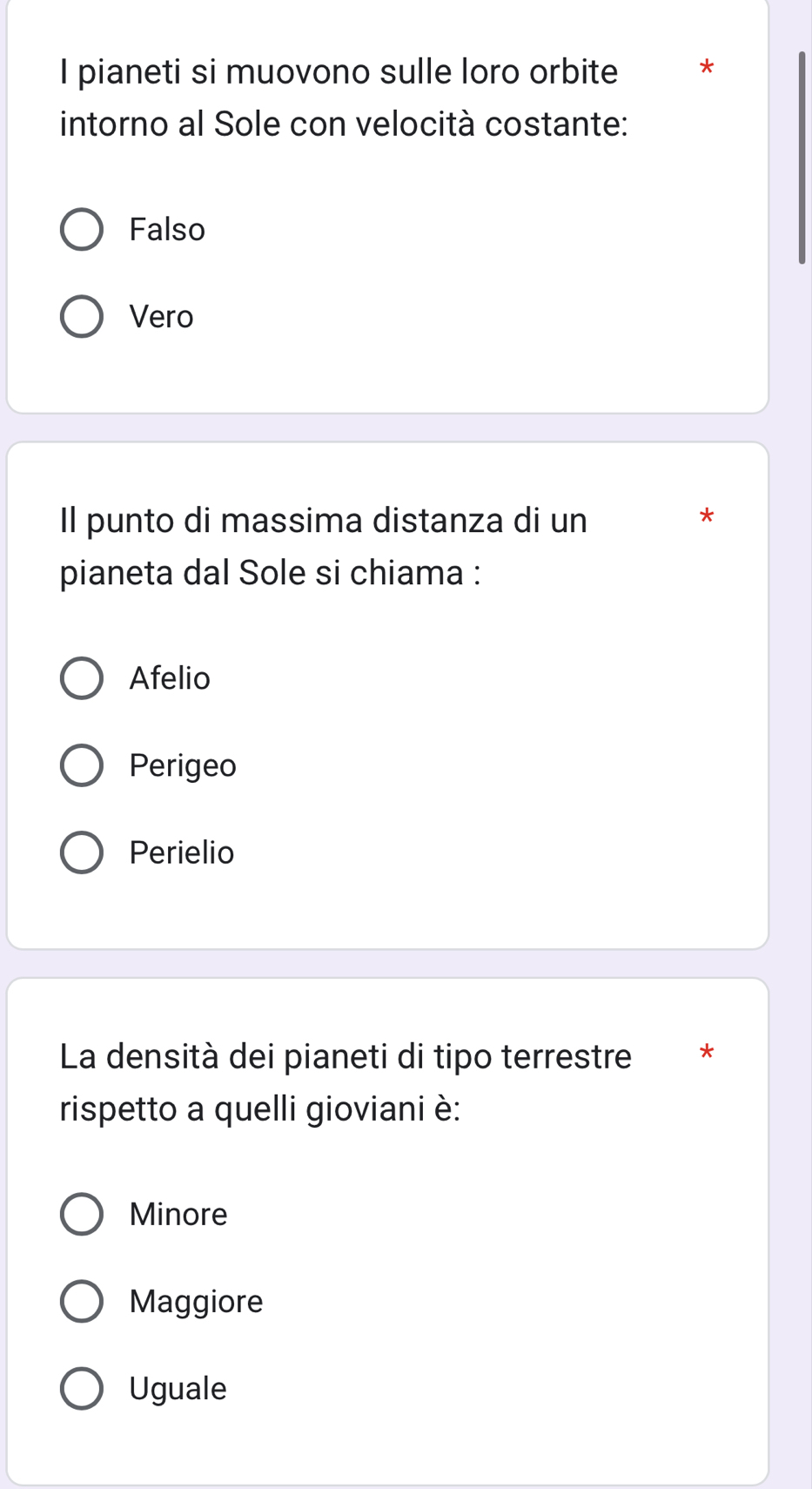Click the required asterisk on the orbit question
The image size is (812, 1489).
tap(706, 68)
